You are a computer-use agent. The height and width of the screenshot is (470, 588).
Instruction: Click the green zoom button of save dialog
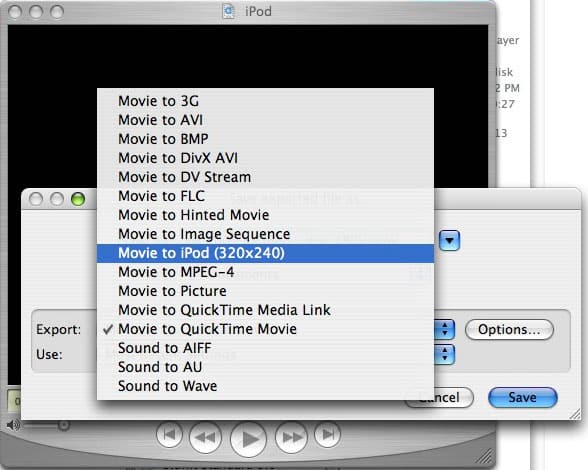point(78,198)
